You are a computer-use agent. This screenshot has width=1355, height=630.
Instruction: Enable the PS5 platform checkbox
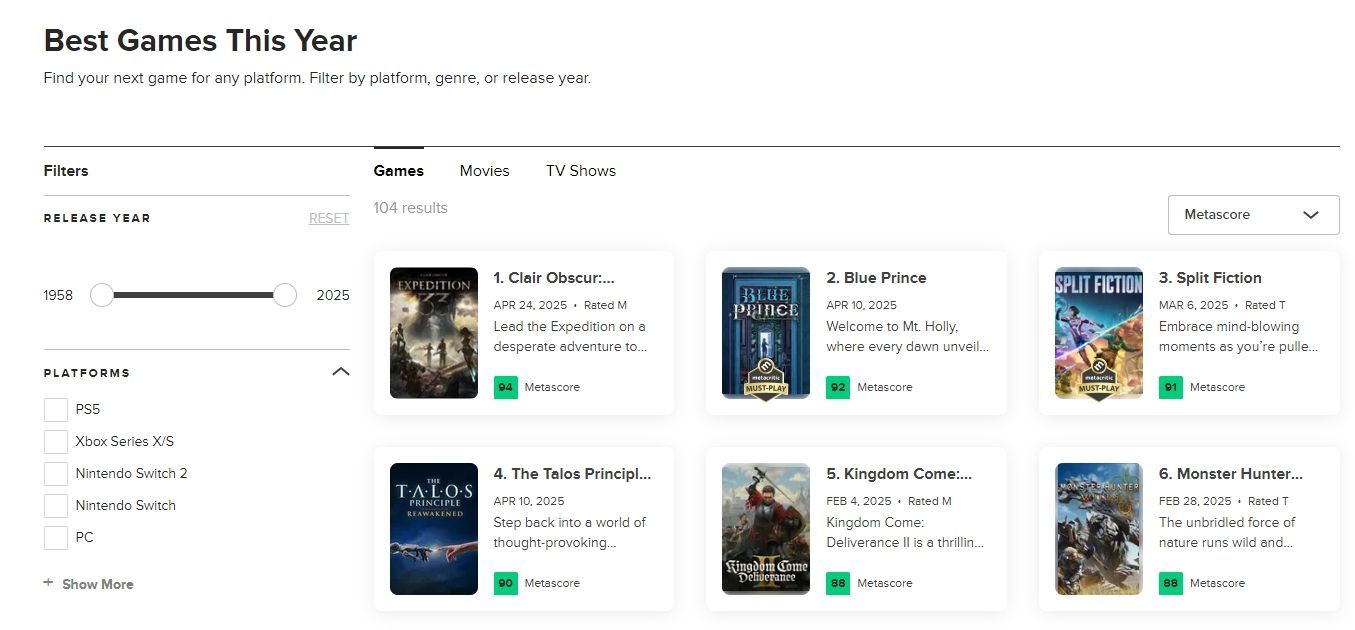tap(56, 410)
